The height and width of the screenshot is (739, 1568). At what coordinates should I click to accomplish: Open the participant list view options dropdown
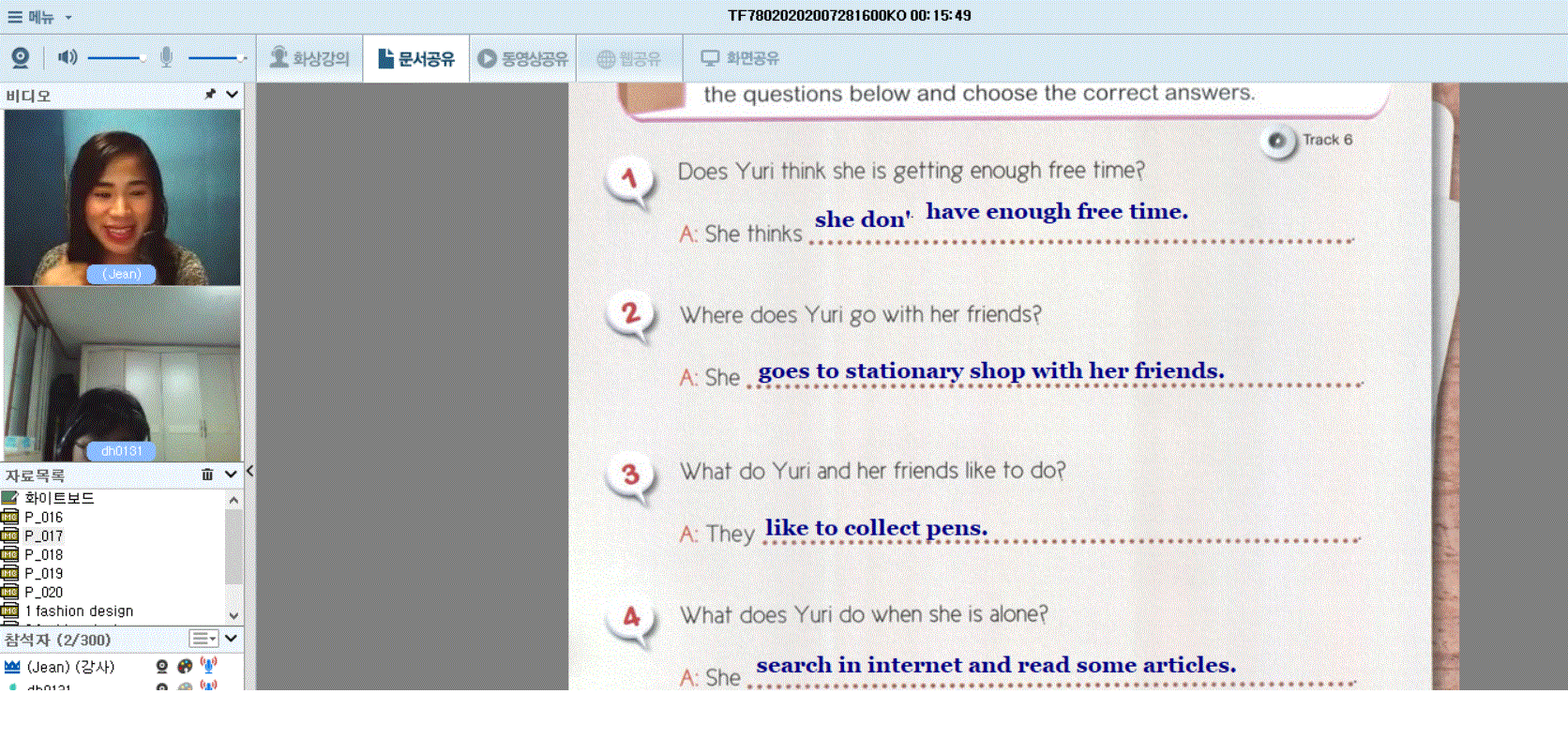[204, 639]
